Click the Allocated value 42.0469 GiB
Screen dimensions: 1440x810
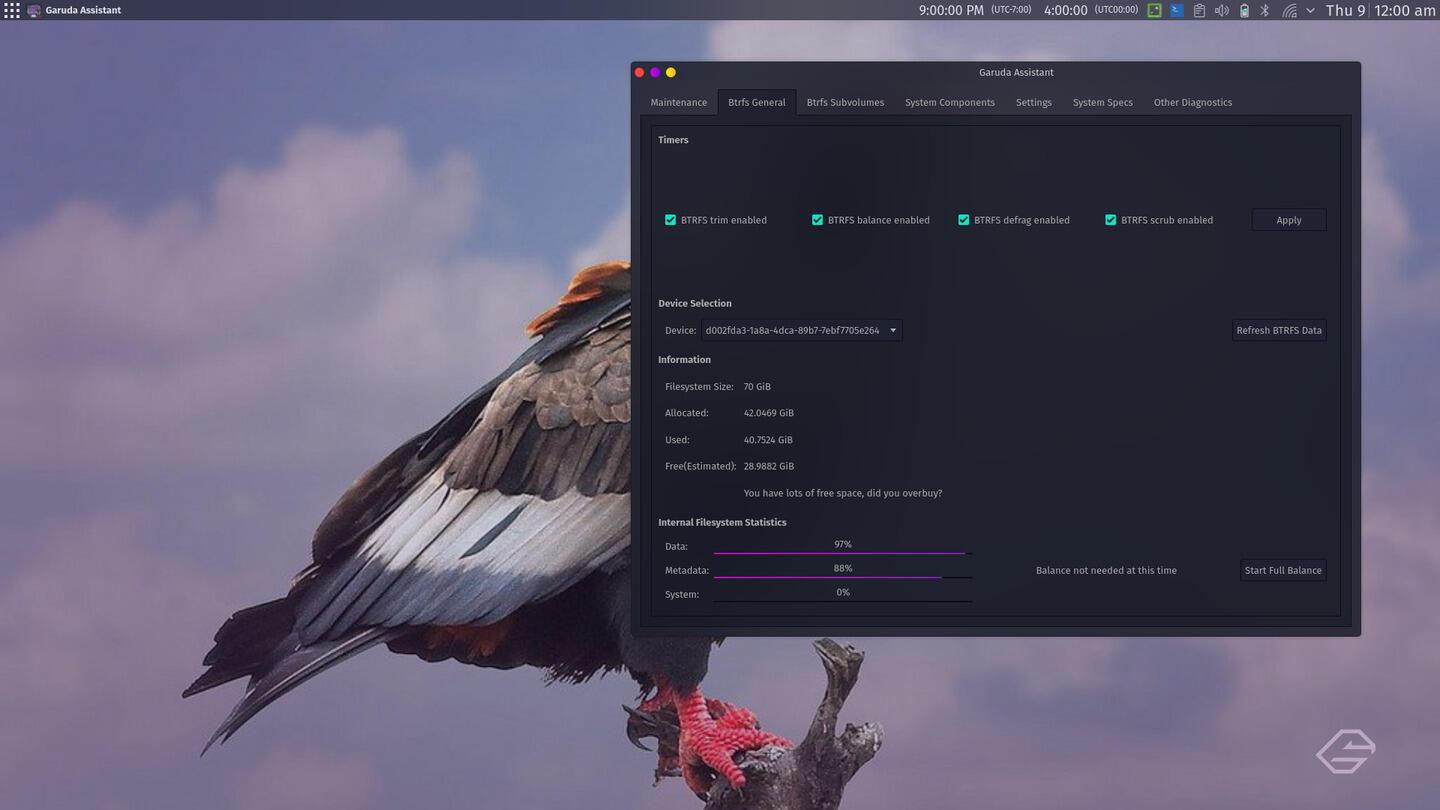pyautogui.click(x=769, y=413)
